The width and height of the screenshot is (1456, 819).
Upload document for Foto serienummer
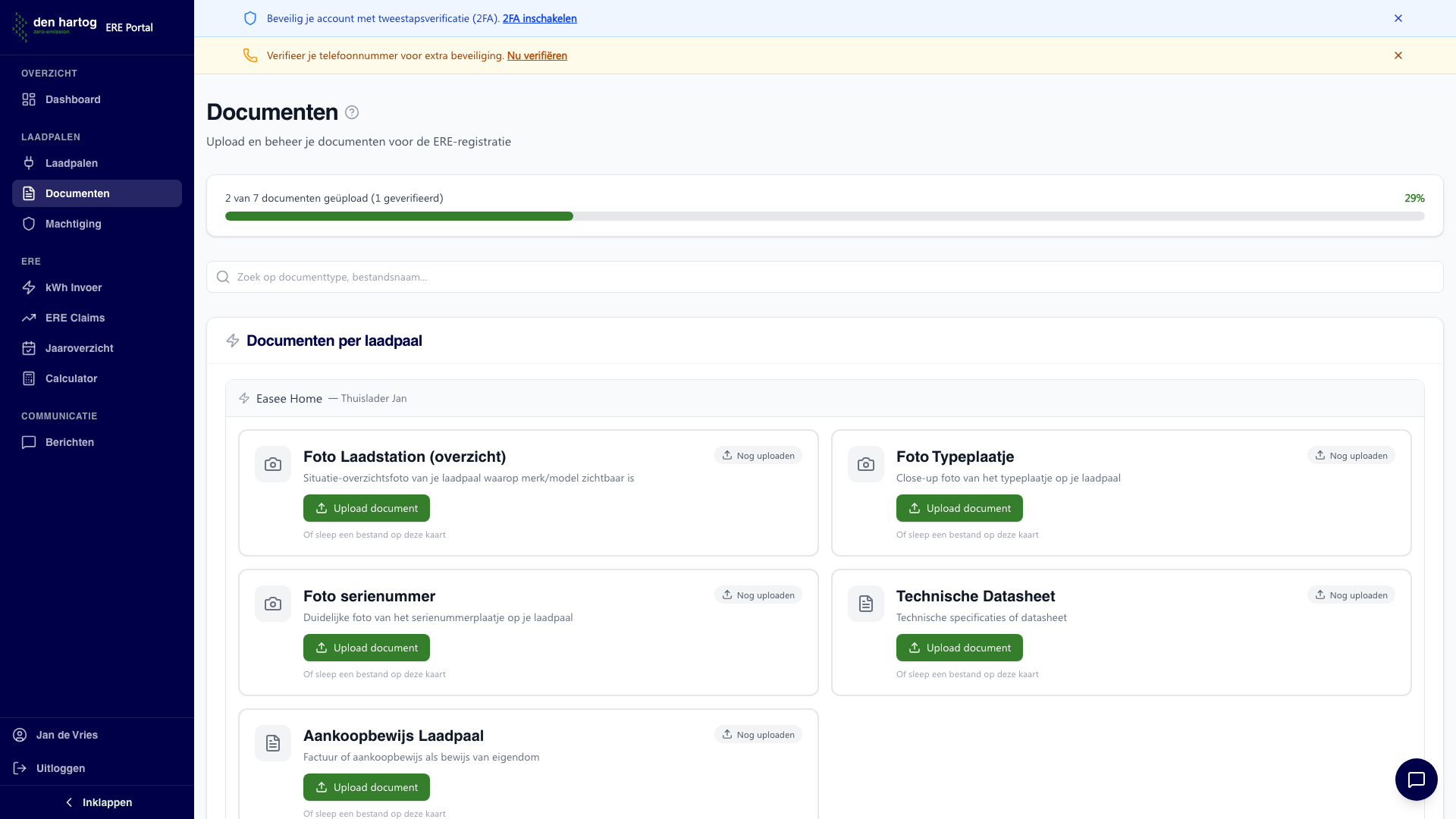366,648
